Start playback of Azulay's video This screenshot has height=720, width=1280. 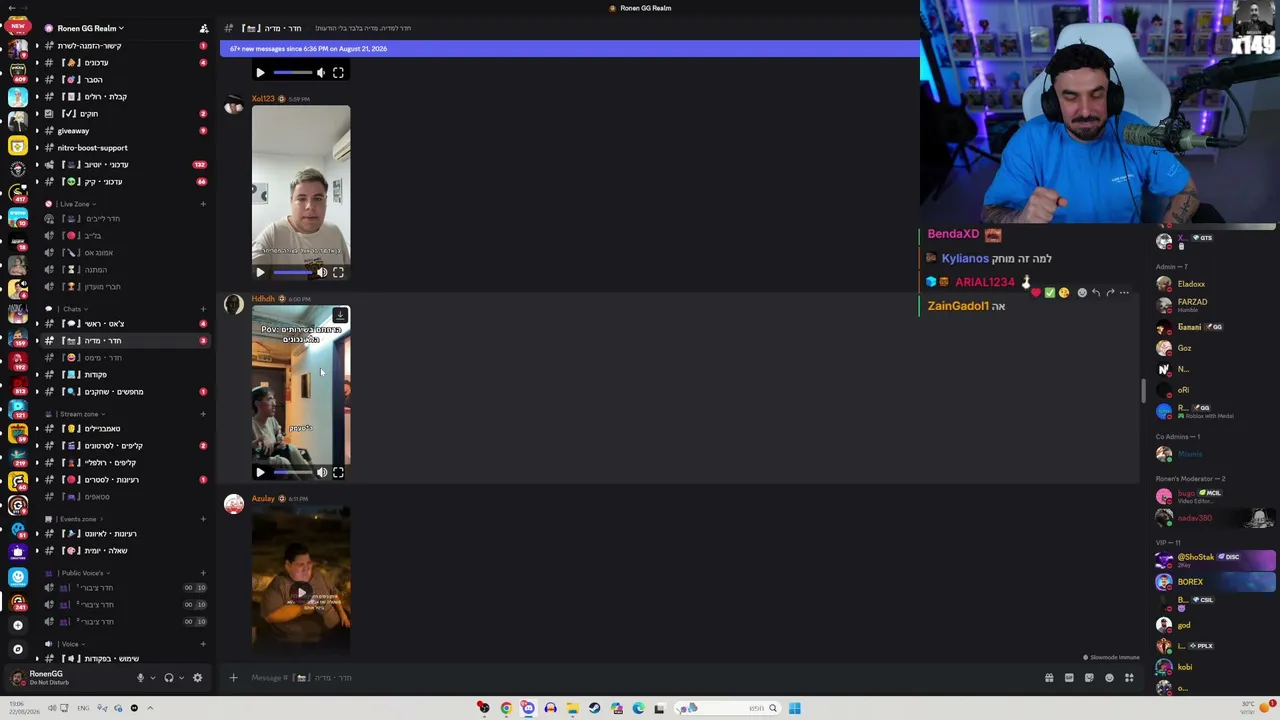tap(301, 593)
